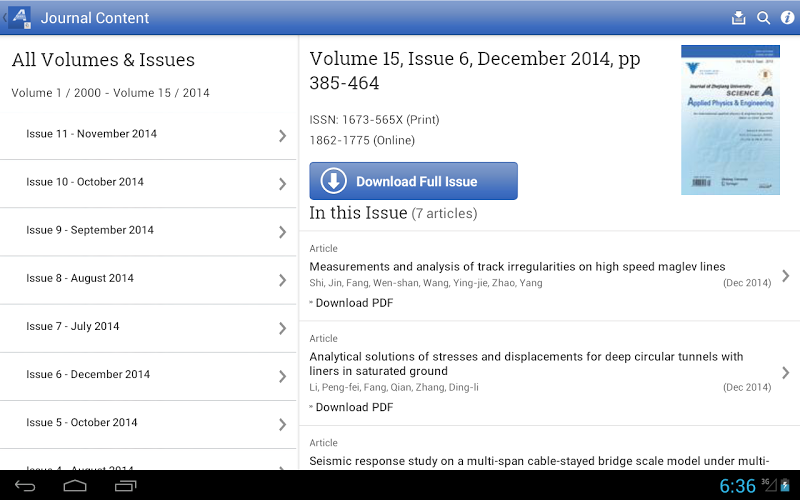Image resolution: width=800 pixels, height=500 pixels.
Task: Expand Issue 10 - October 2014 chevron
Action: (283, 183)
